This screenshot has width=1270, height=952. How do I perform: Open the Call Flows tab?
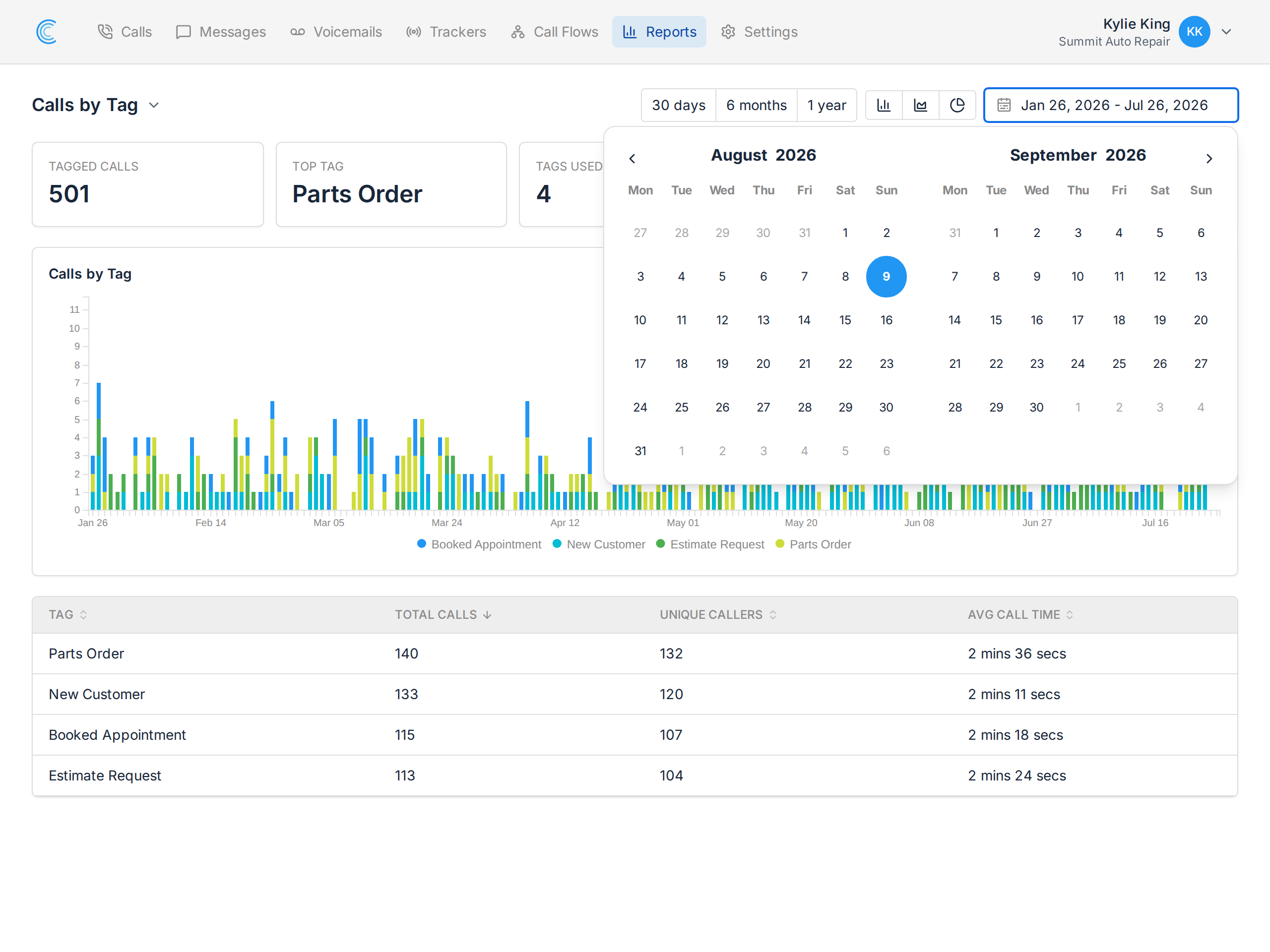(555, 32)
